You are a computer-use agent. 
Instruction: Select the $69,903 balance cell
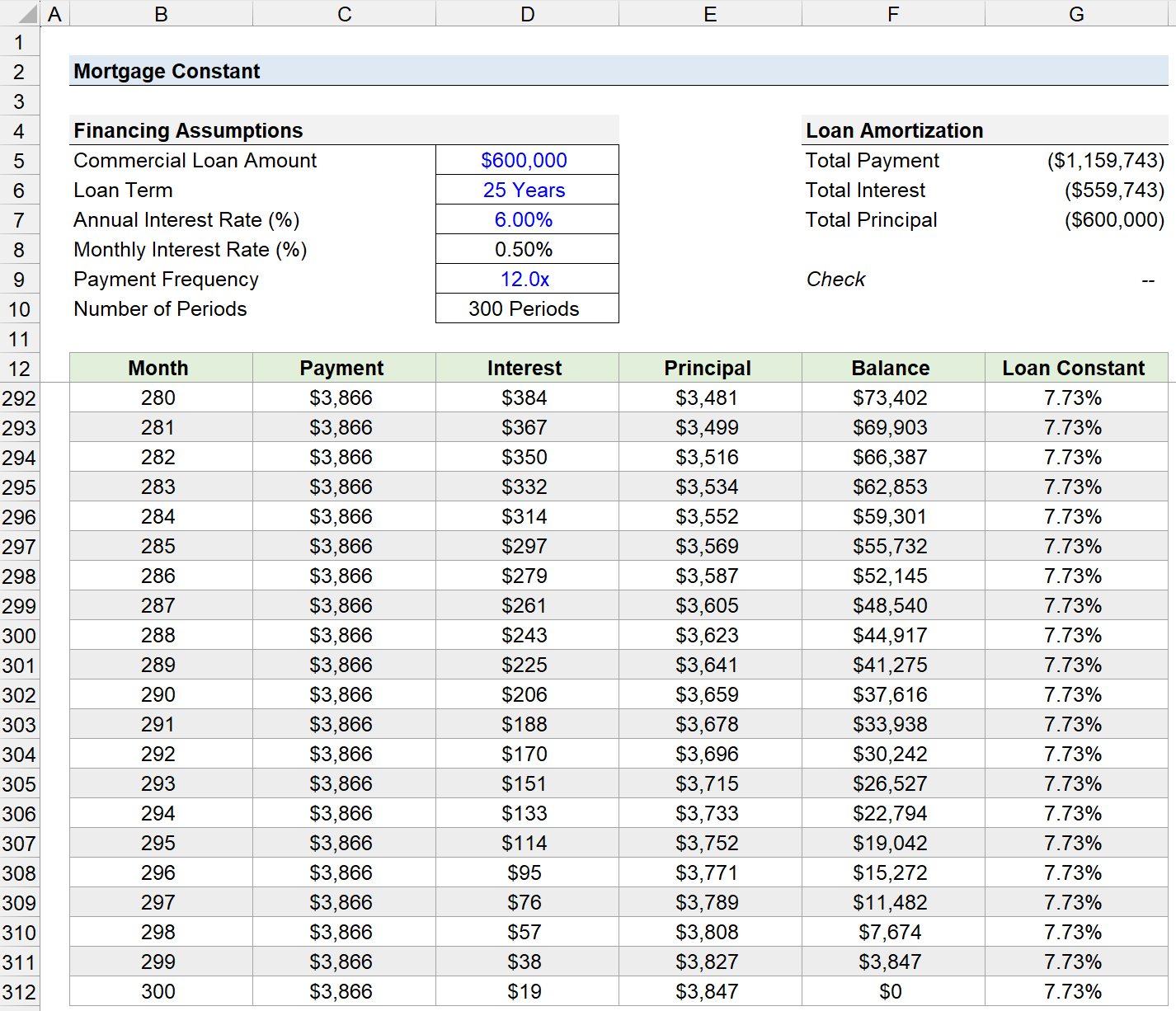(894, 428)
